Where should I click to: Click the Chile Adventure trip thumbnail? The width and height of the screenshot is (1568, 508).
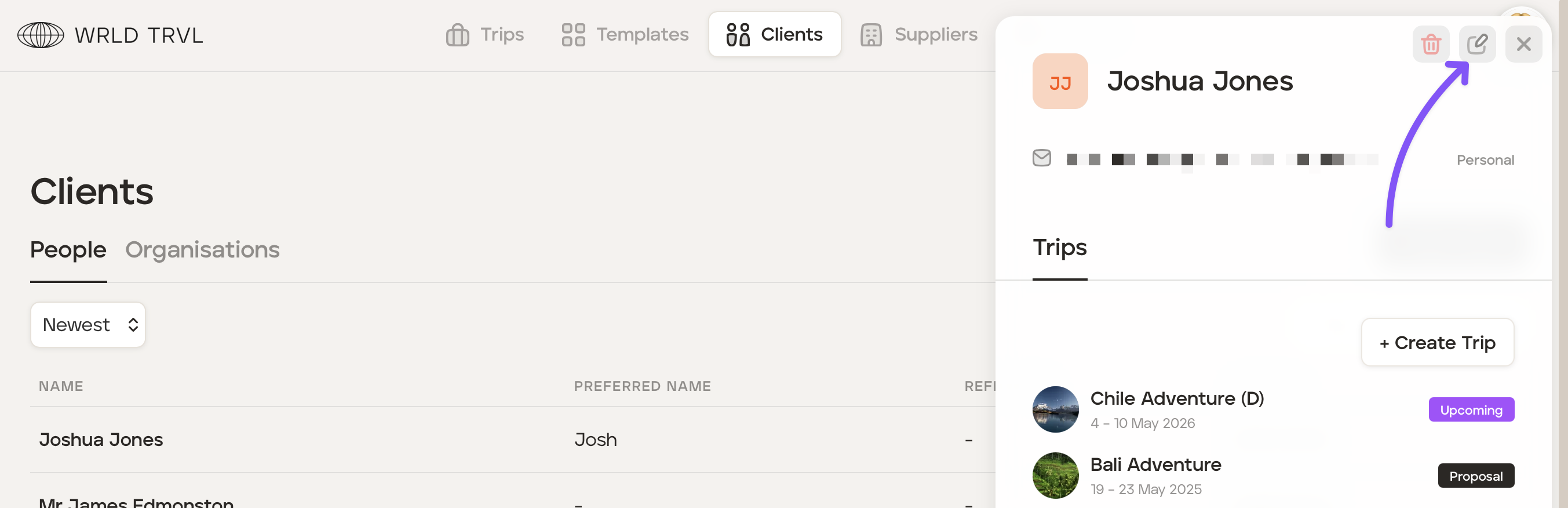click(x=1056, y=409)
